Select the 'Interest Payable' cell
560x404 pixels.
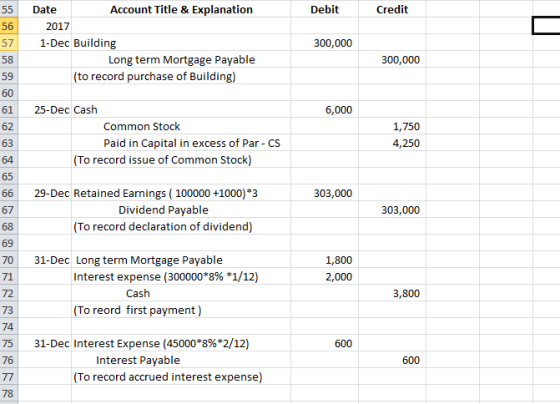(x=181, y=360)
